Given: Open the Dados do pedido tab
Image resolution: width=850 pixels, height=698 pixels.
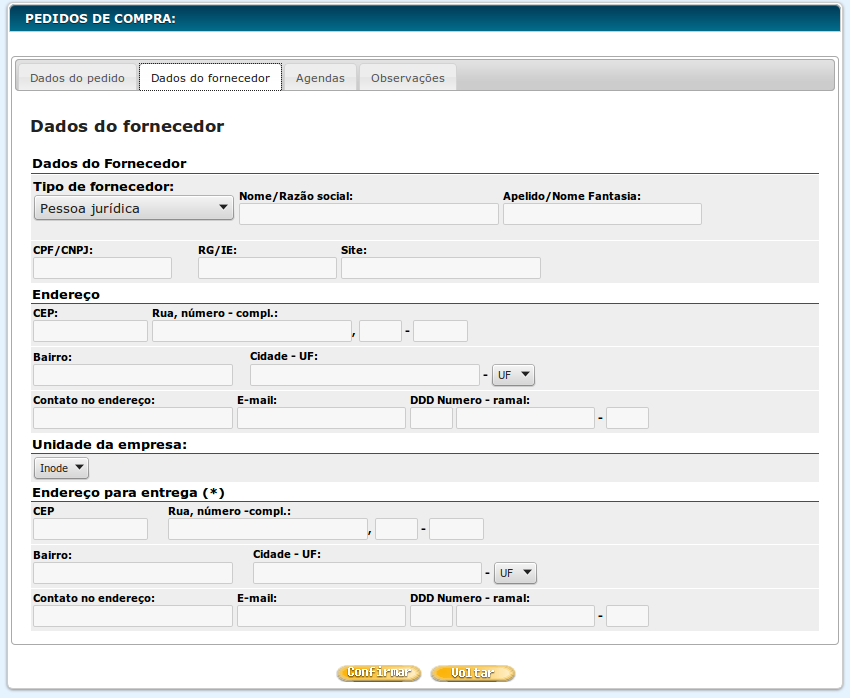Looking at the screenshot, I should click(x=77, y=78).
